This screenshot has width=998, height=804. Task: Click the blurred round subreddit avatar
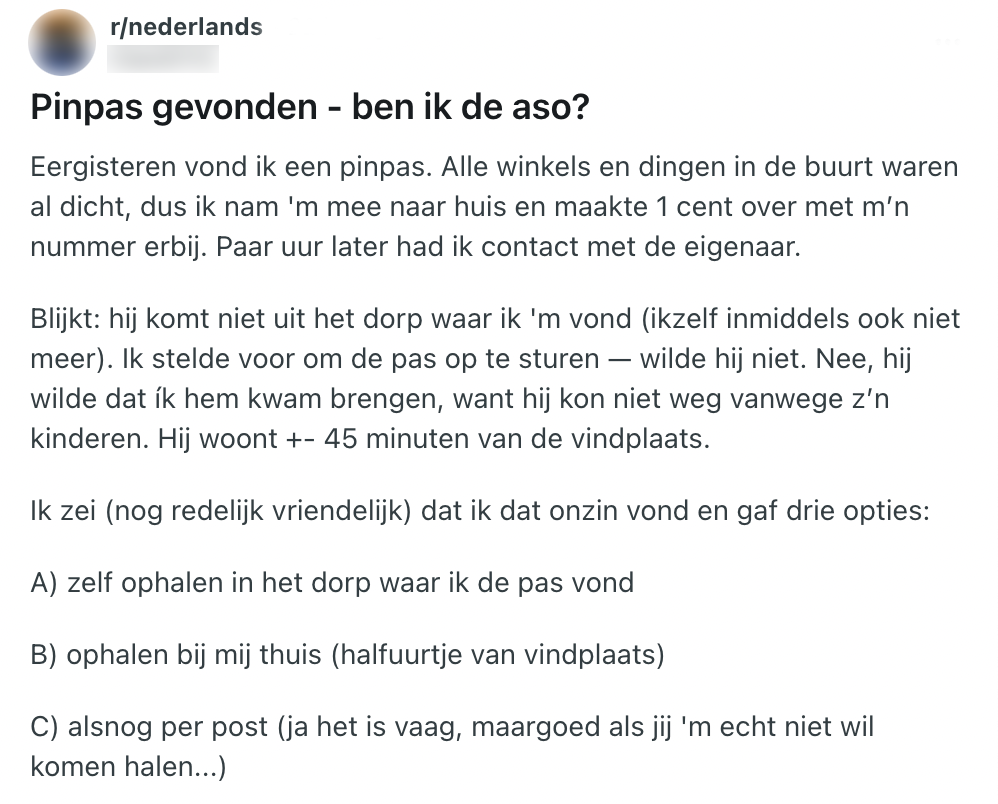64,42
